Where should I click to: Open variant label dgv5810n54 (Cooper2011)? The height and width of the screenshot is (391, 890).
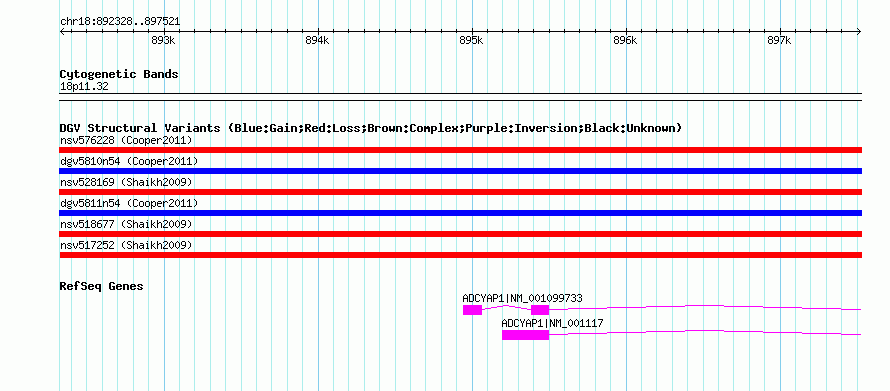(x=129, y=161)
